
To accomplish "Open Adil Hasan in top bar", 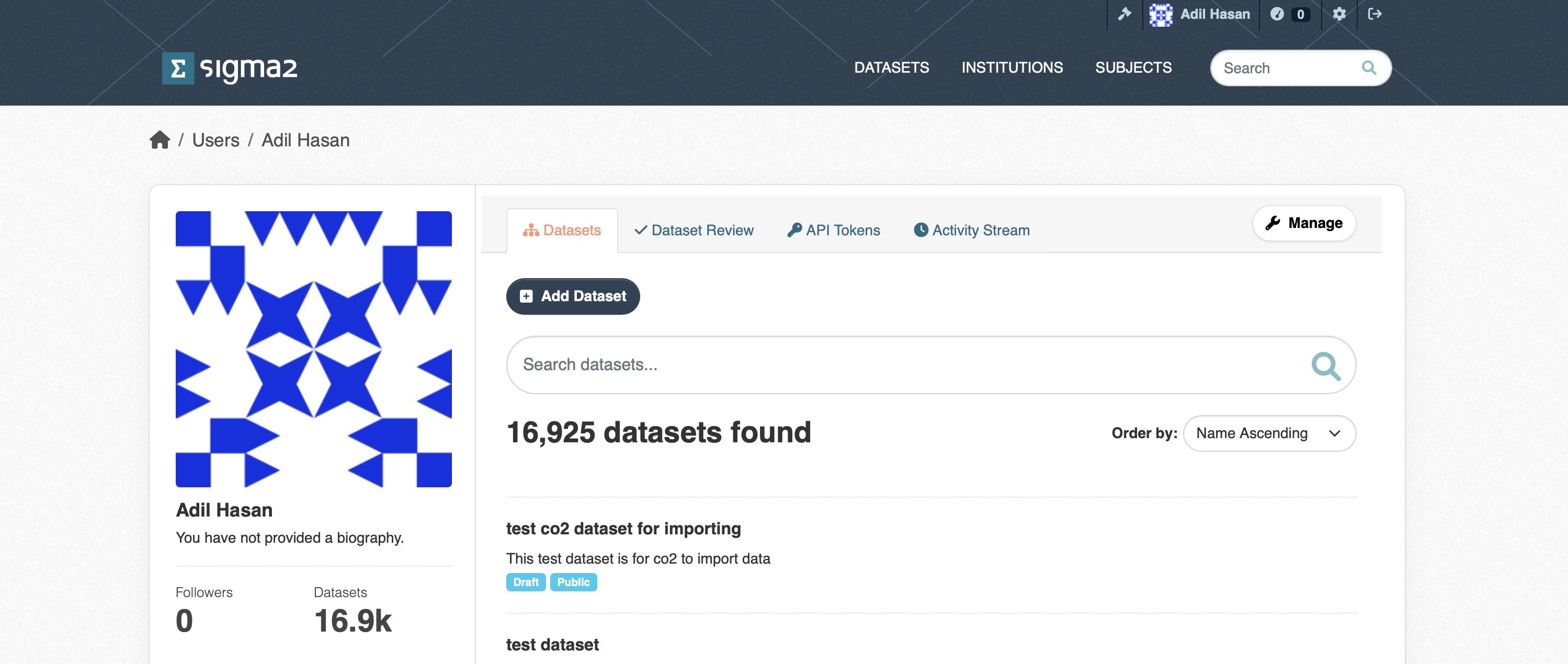I will (1215, 14).
